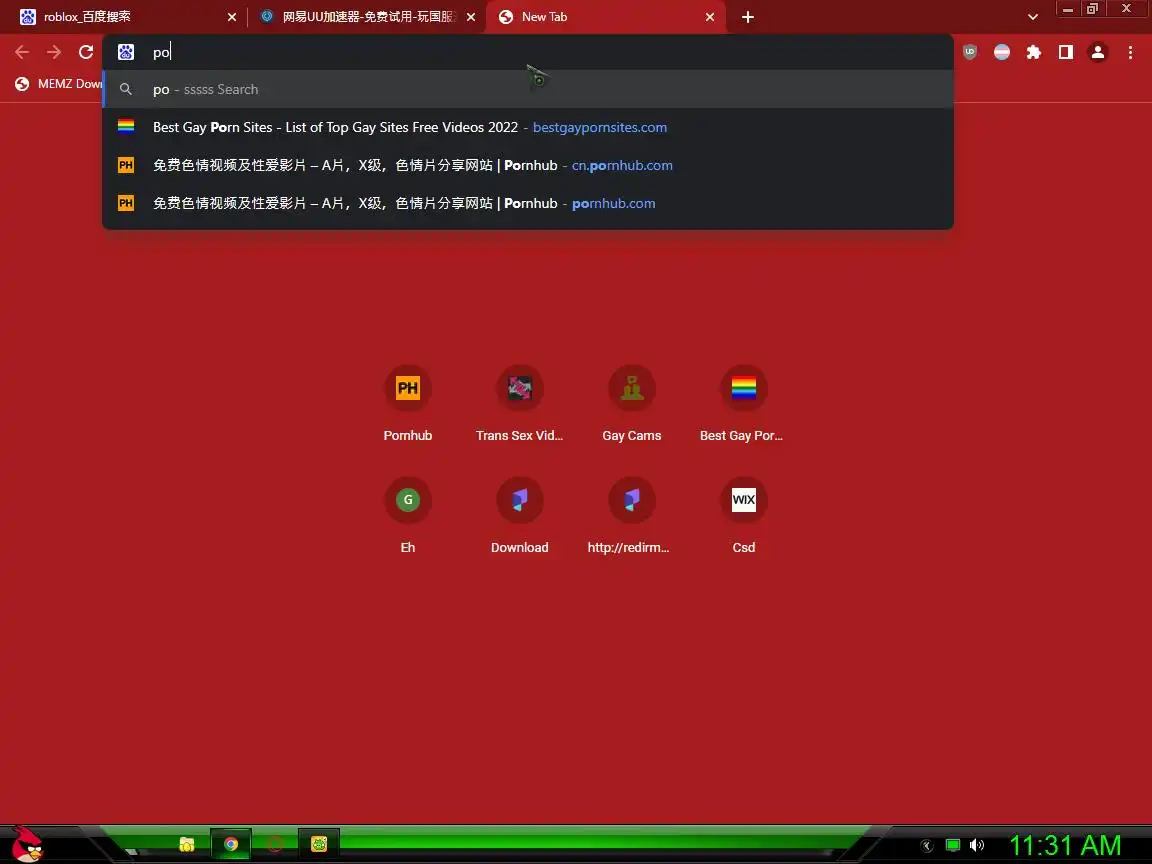Close the New Tab tab
The image size is (1152, 864).
[x=710, y=17]
